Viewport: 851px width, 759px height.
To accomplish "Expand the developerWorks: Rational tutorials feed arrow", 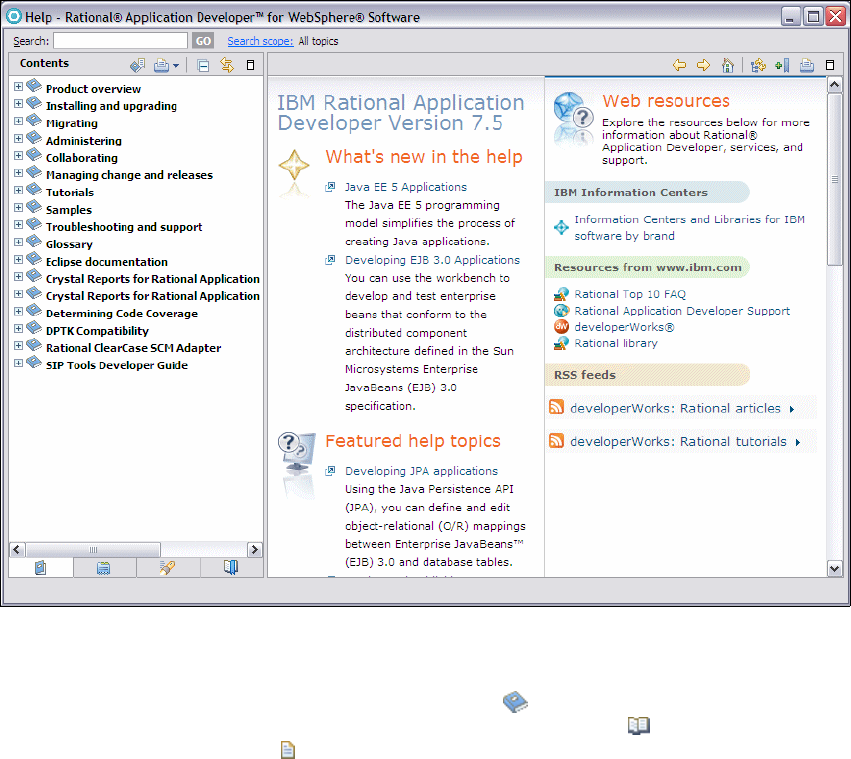I will pos(798,442).
